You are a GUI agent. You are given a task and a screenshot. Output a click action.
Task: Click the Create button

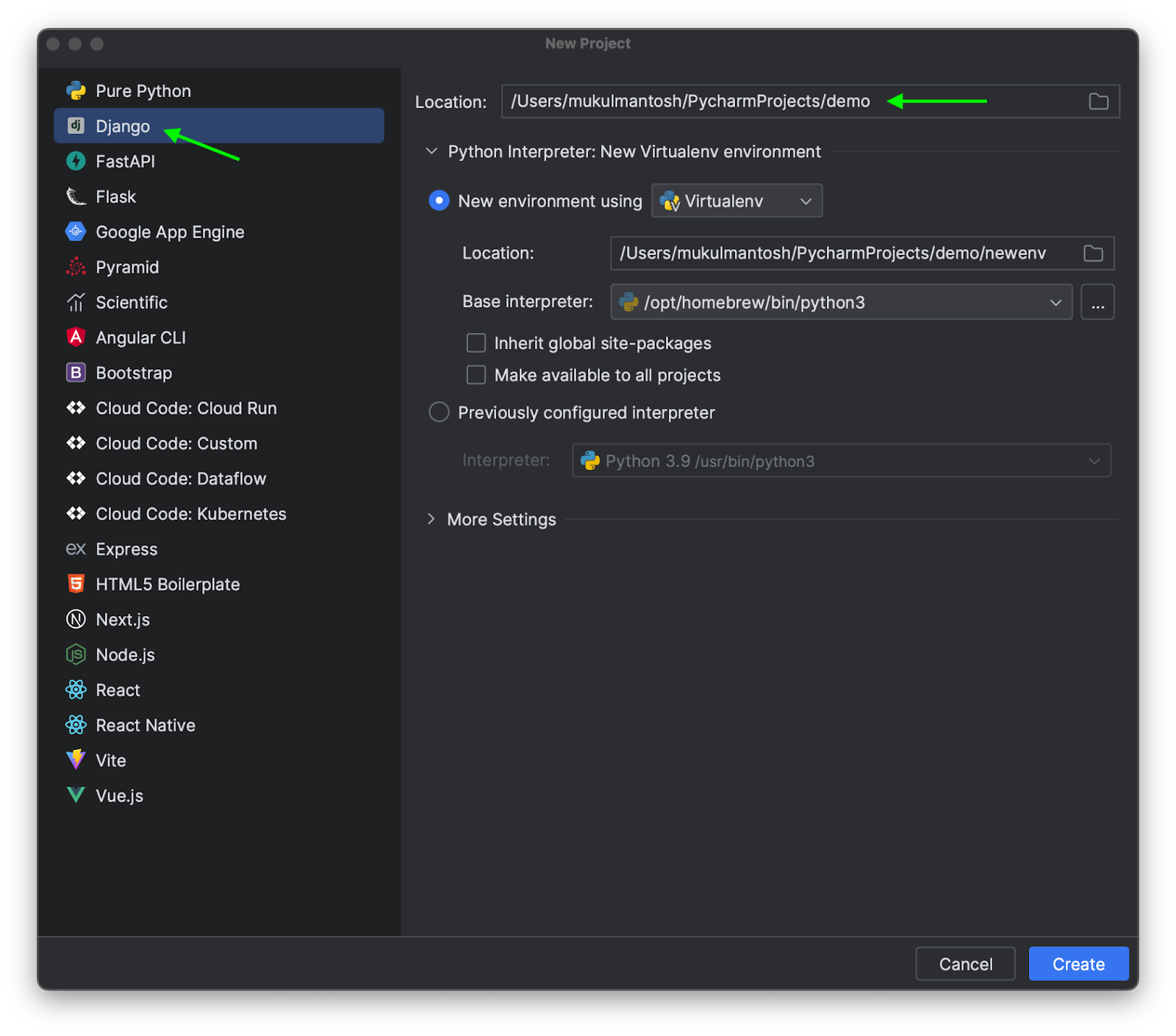1078,964
